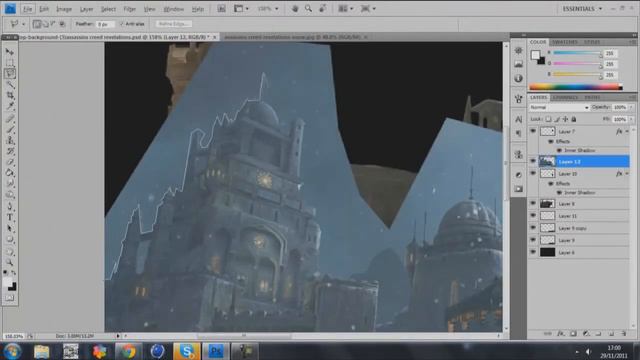Choose Subtract from selection option
Screen dimensions: 640x360
pos(53,24)
